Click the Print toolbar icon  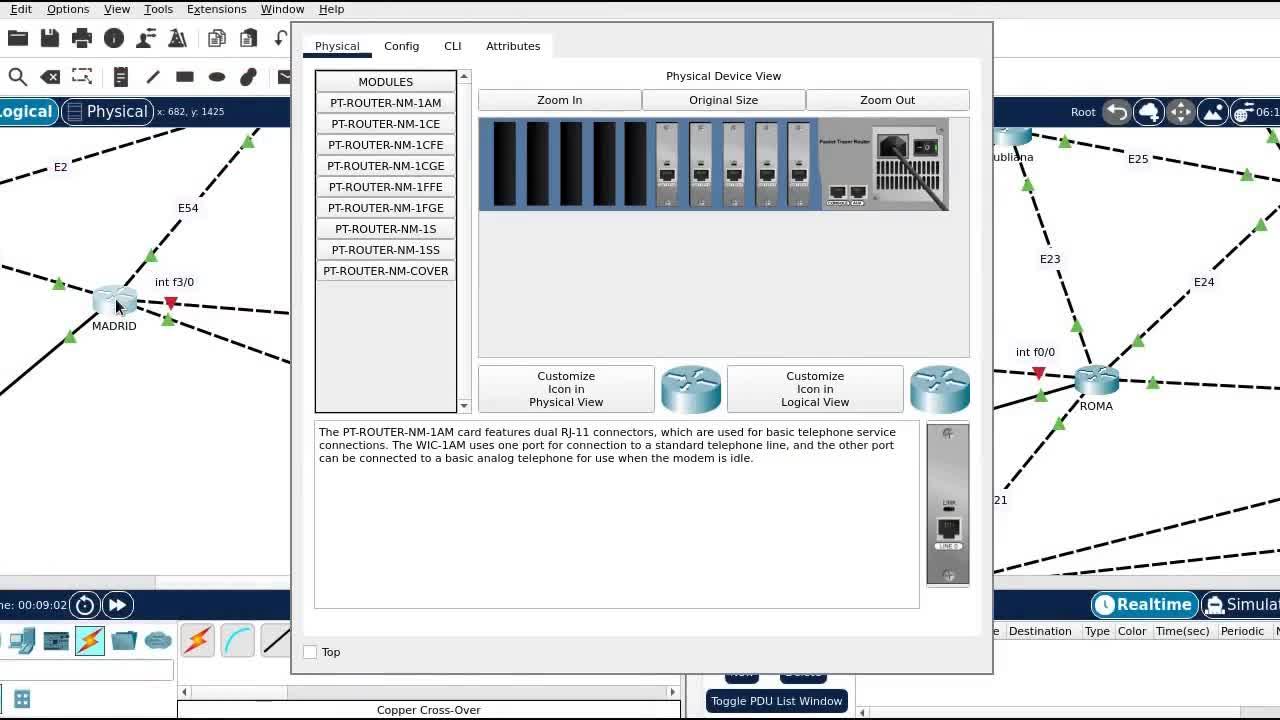pyautogui.click(x=82, y=38)
